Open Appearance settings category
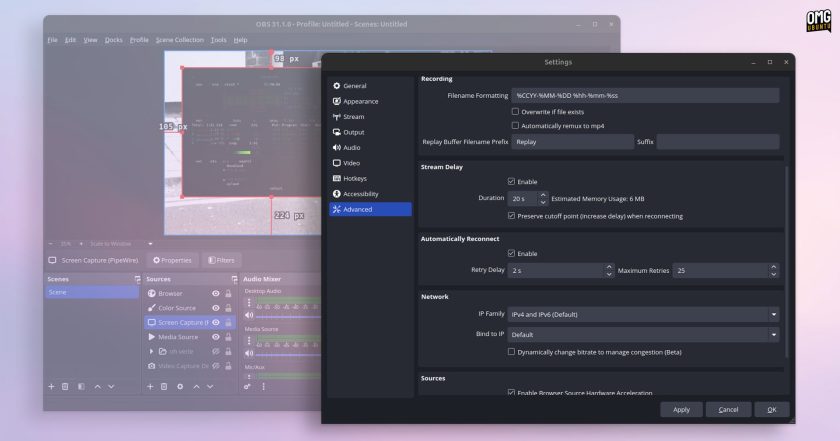Image resolution: width=840 pixels, height=441 pixels. click(370, 101)
